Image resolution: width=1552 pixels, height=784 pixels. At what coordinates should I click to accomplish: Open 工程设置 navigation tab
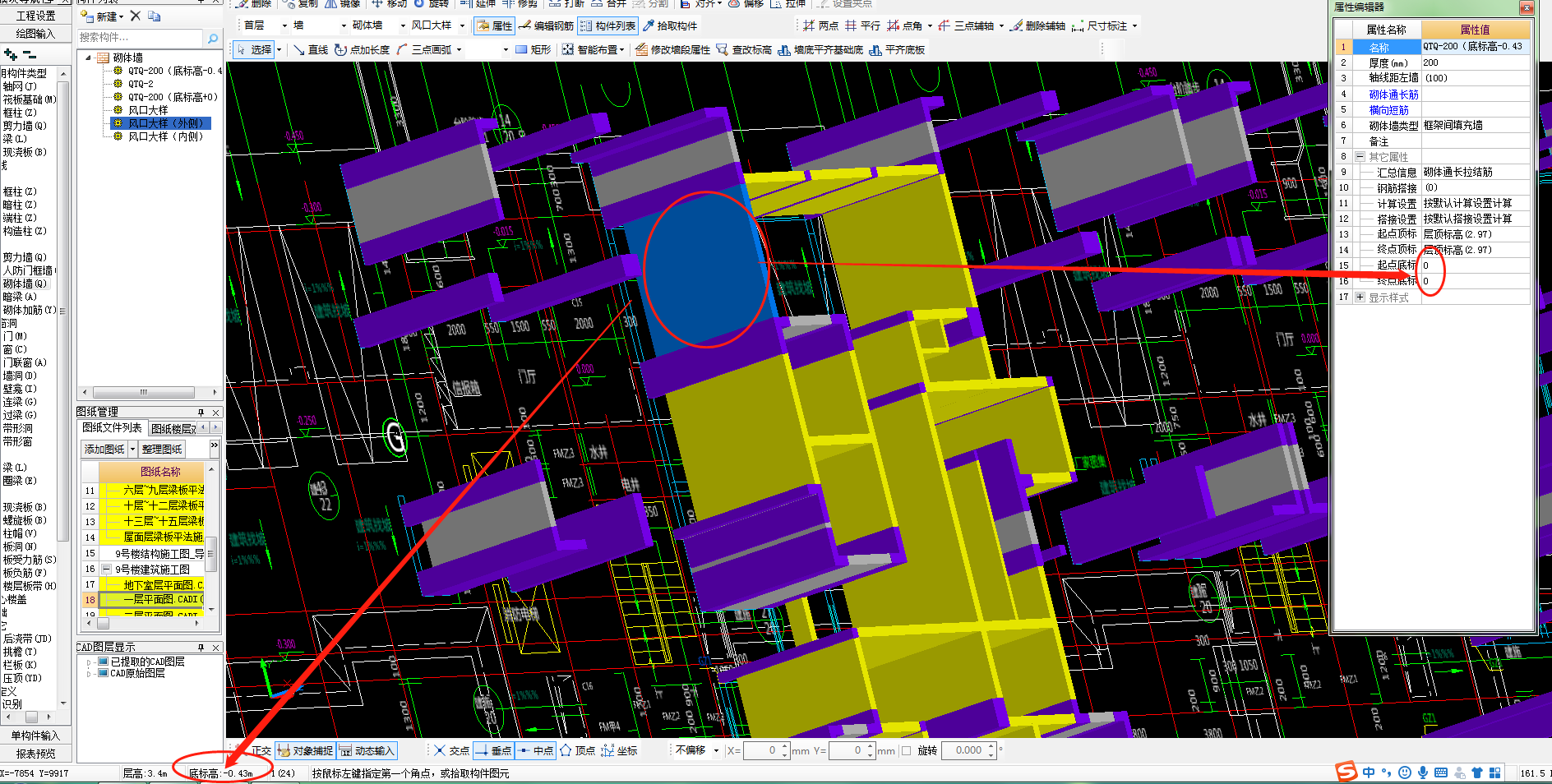click(x=35, y=16)
